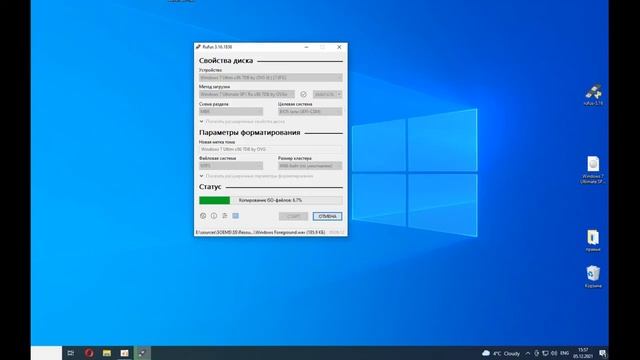
Task: Open the notification center icon
Action: click(x=603, y=353)
